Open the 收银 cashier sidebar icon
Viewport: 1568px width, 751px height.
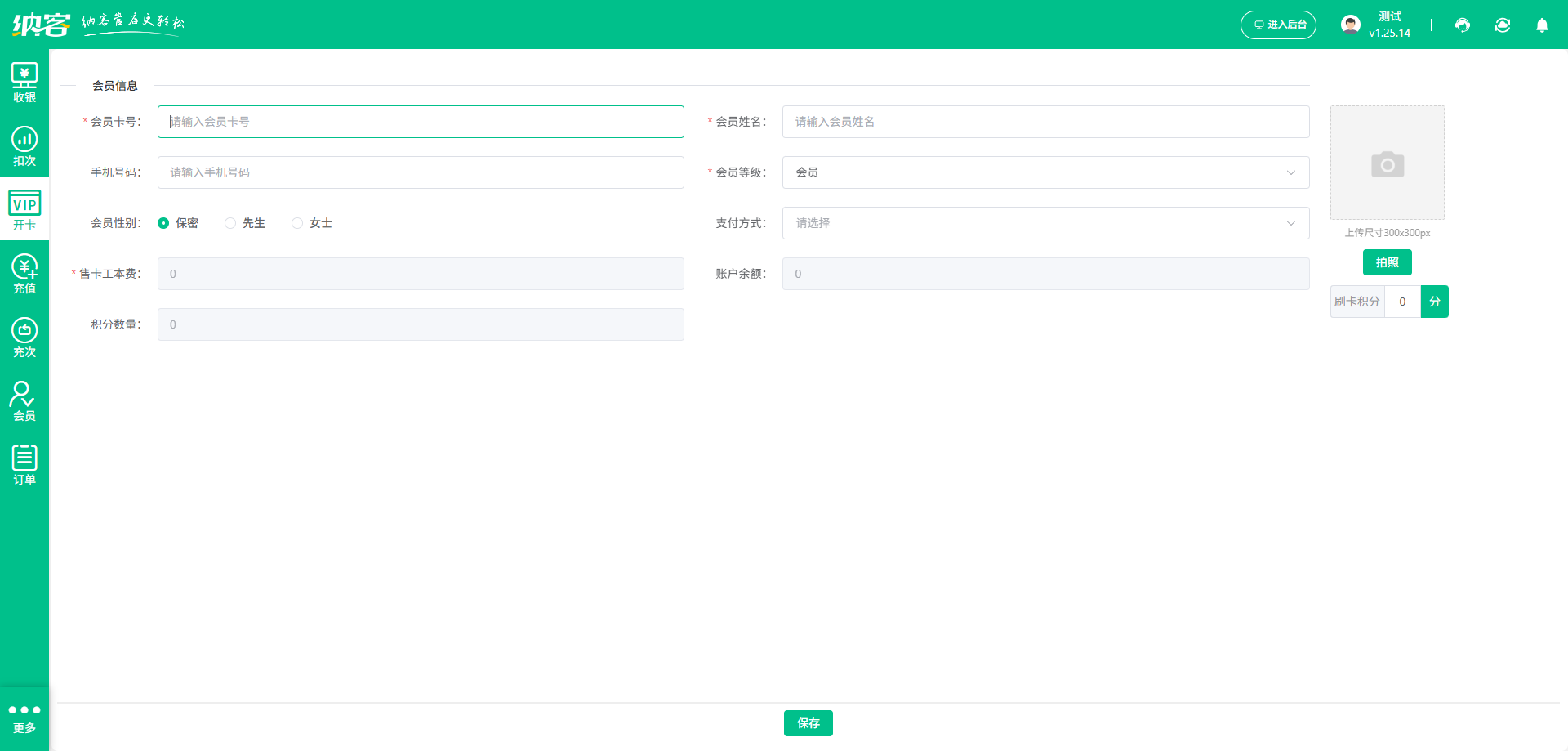pos(24,83)
